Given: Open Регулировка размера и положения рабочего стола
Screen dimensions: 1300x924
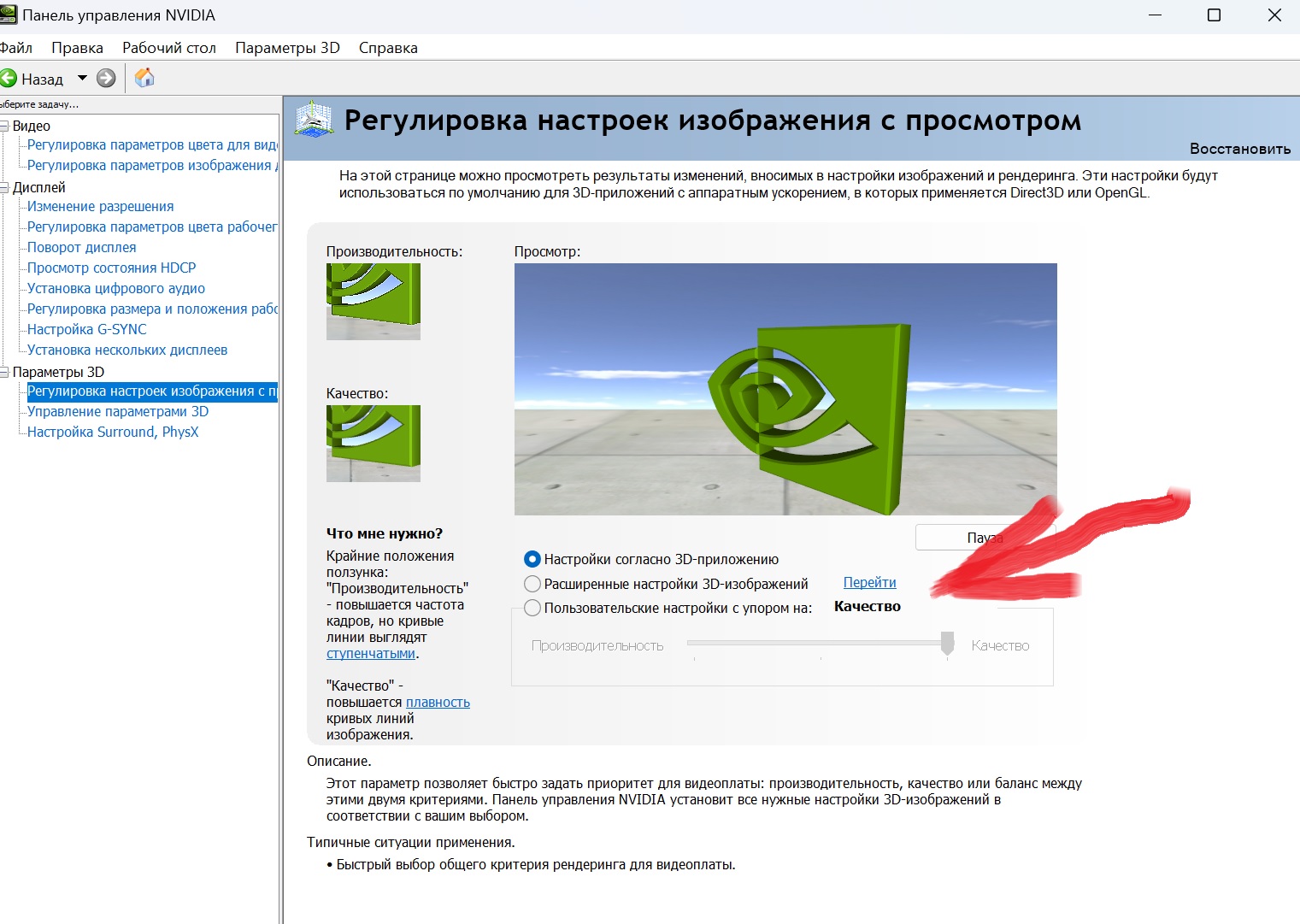Looking at the screenshot, I should click(x=152, y=309).
